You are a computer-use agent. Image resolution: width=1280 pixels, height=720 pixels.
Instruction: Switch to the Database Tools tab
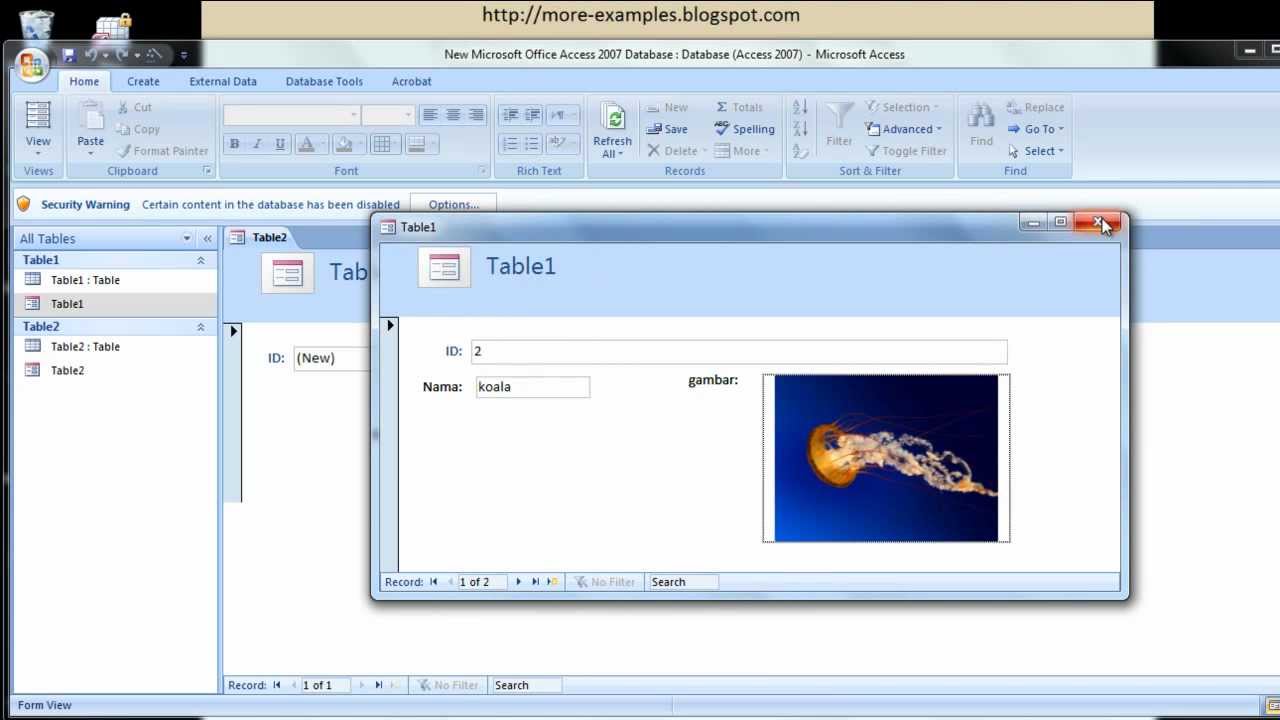[324, 82]
